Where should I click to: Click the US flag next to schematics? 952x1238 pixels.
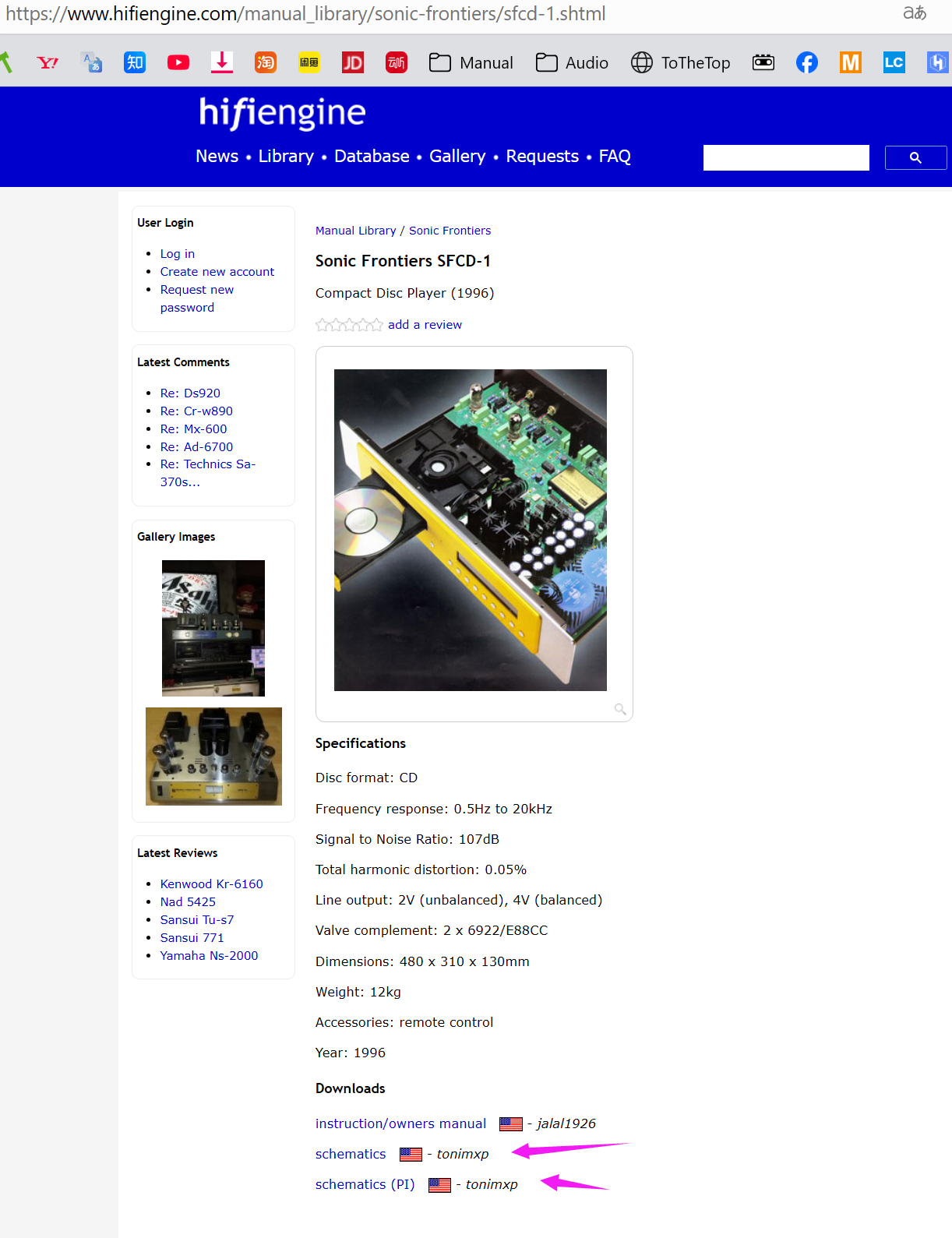point(411,1155)
